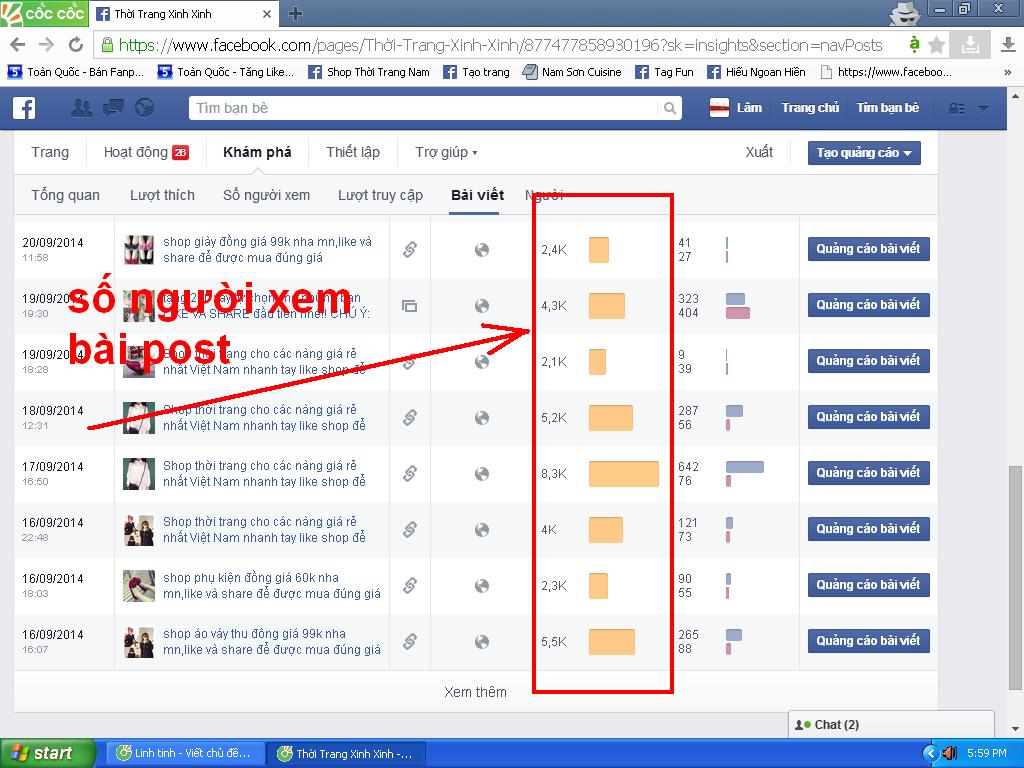This screenshot has height=768, width=1024.
Task: Expand account menu arrow in Facebook header
Action: [x=983, y=108]
